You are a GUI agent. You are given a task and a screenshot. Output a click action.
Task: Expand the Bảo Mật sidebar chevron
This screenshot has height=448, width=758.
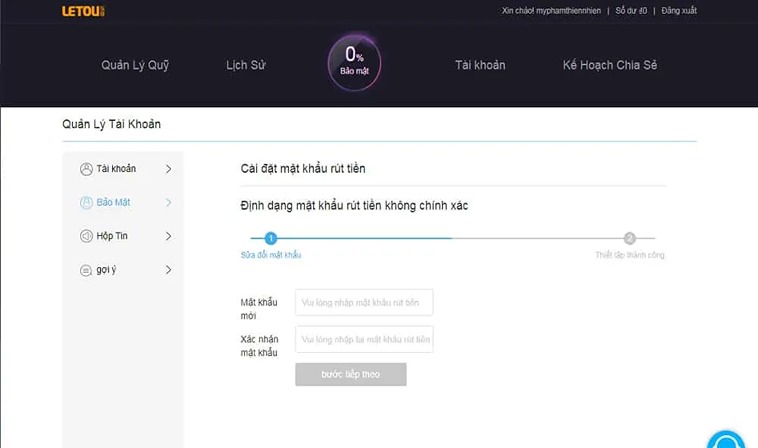pos(168,202)
